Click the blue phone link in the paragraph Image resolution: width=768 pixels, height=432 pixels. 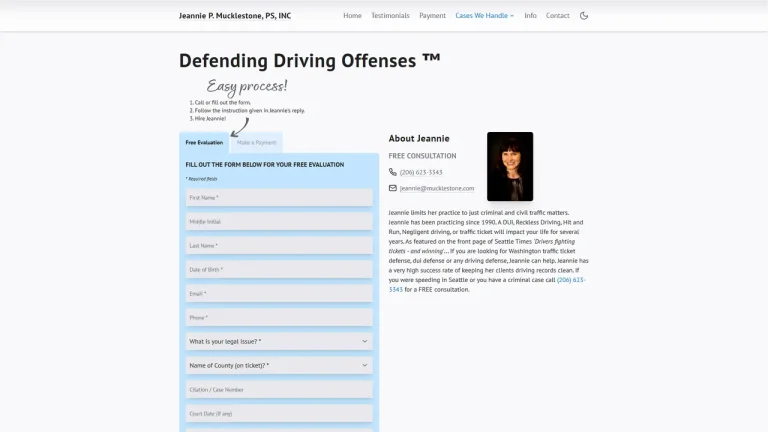[571, 280]
